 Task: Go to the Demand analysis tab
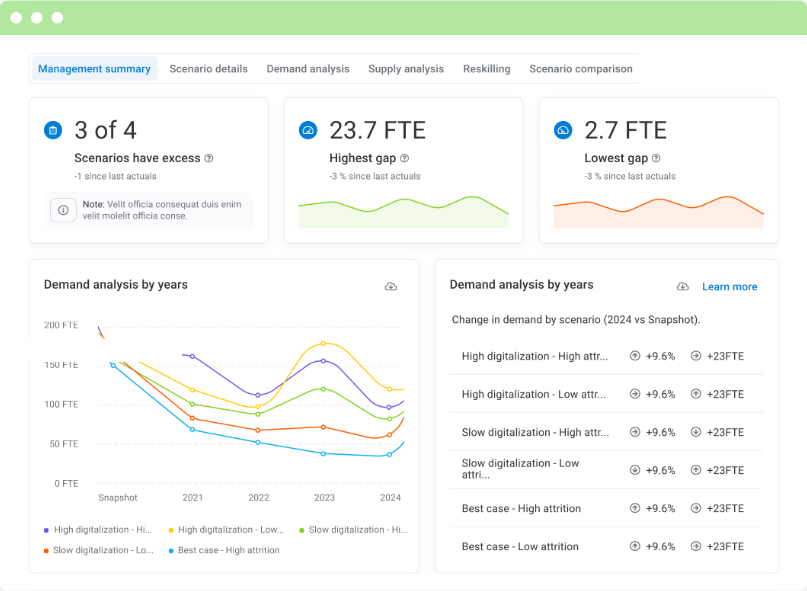[x=308, y=69]
